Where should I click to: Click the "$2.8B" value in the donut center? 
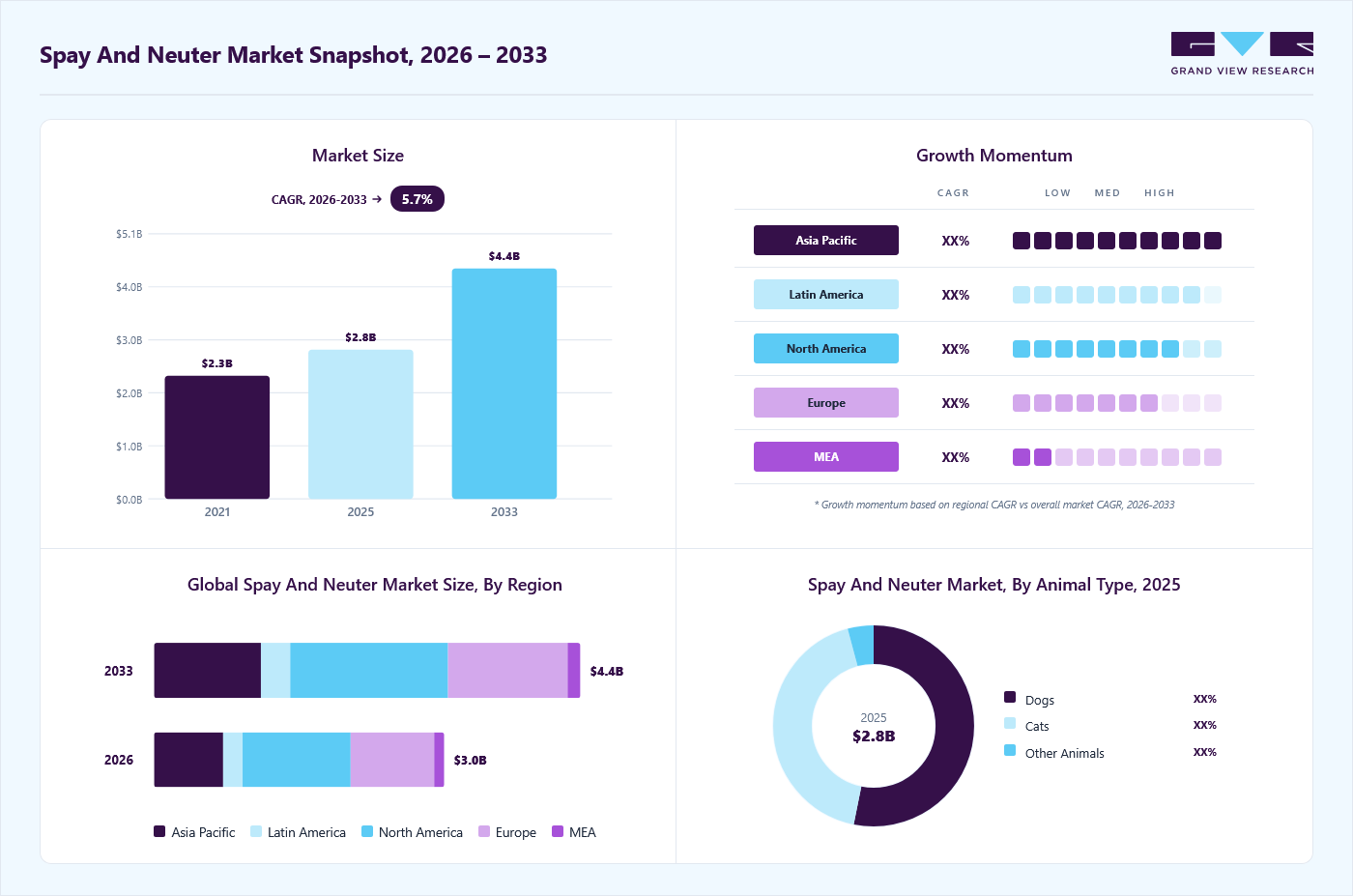[874, 737]
